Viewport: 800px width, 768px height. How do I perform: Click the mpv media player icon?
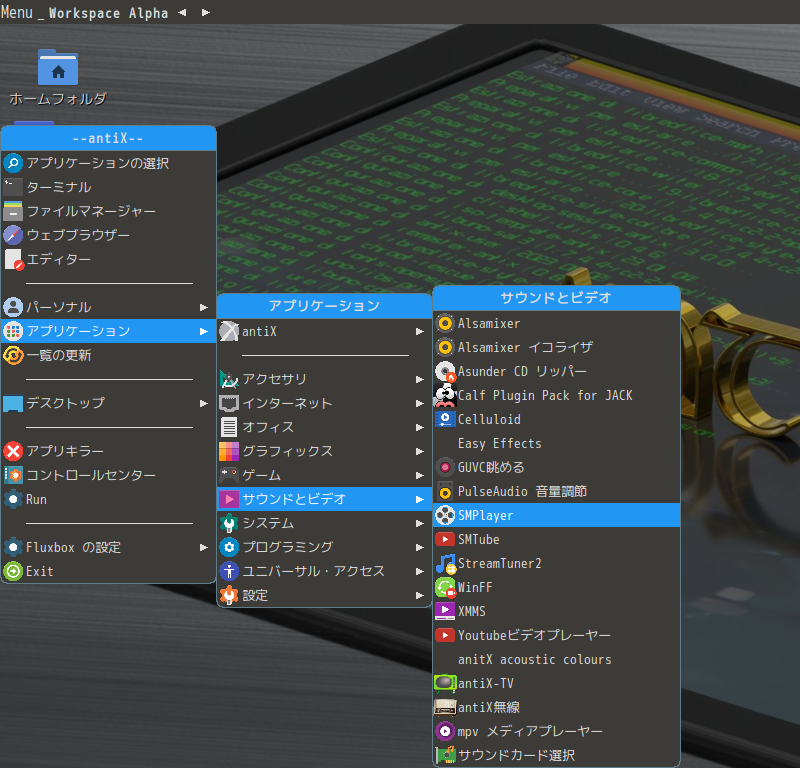pyautogui.click(x=444, y=731)
